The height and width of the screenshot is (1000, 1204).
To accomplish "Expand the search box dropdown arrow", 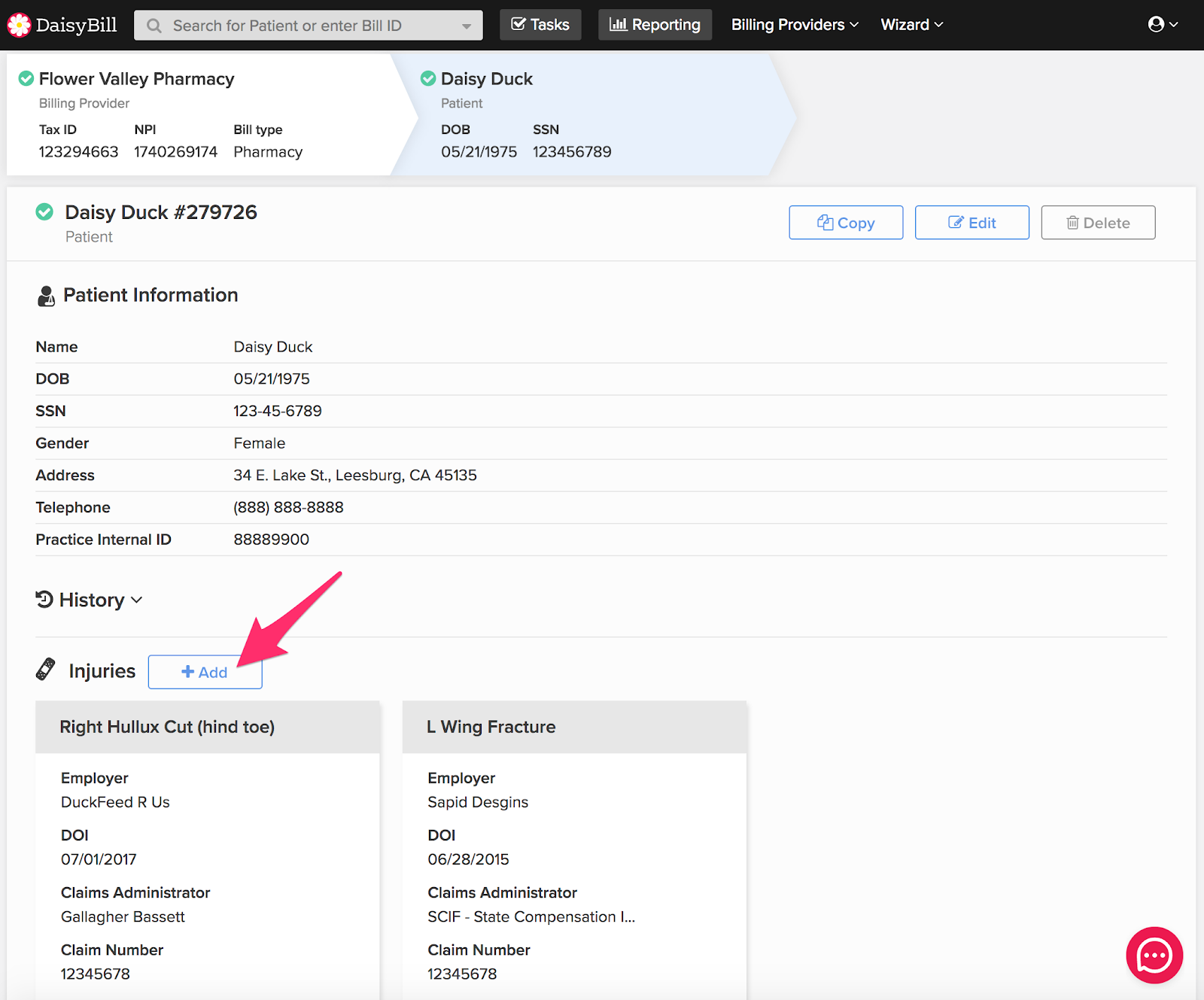I will [467, 26].
